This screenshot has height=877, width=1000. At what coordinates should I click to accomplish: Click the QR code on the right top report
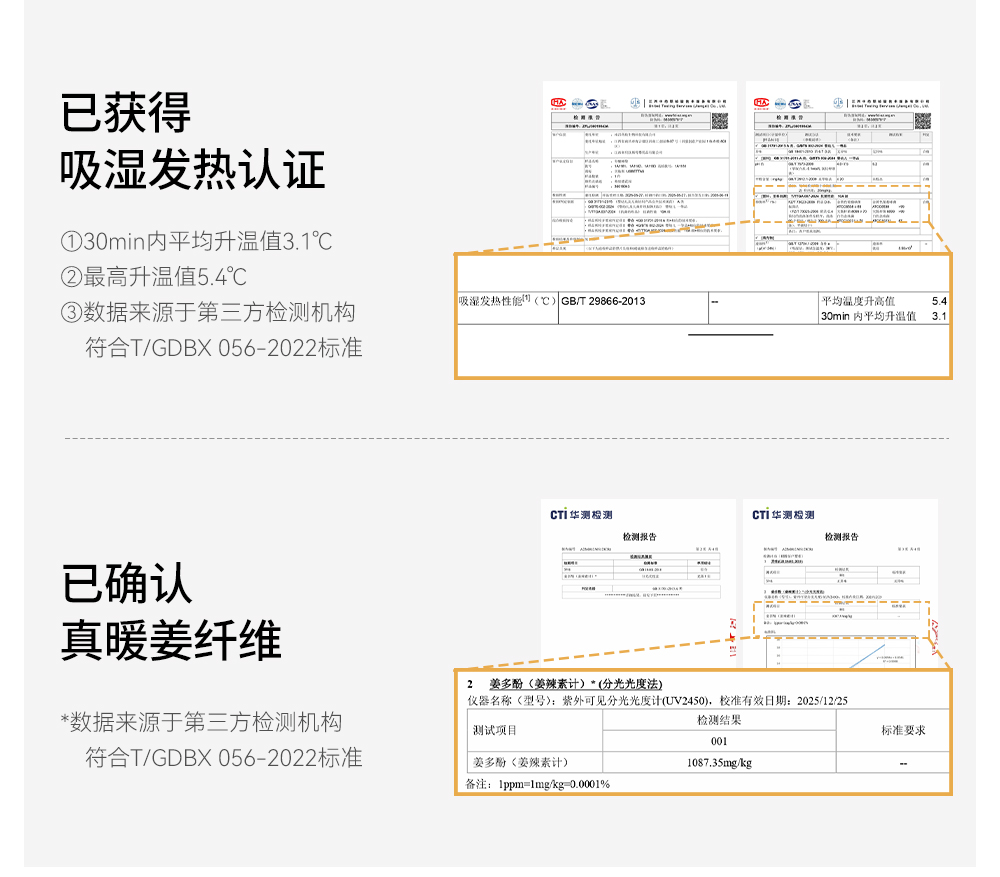pos(922,120)
